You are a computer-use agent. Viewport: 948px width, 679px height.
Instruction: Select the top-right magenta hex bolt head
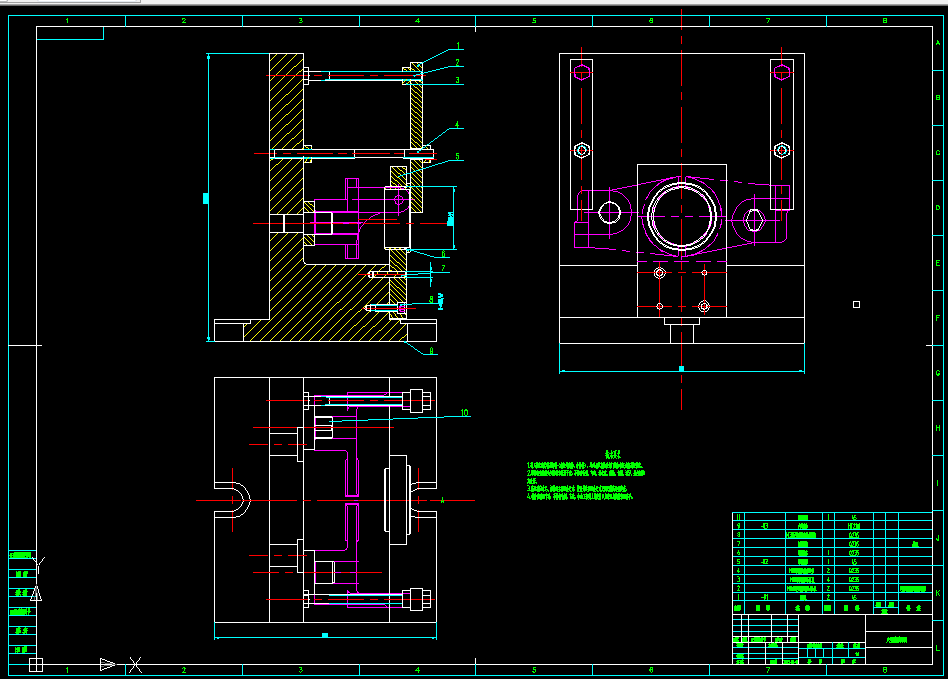(782, 73)
